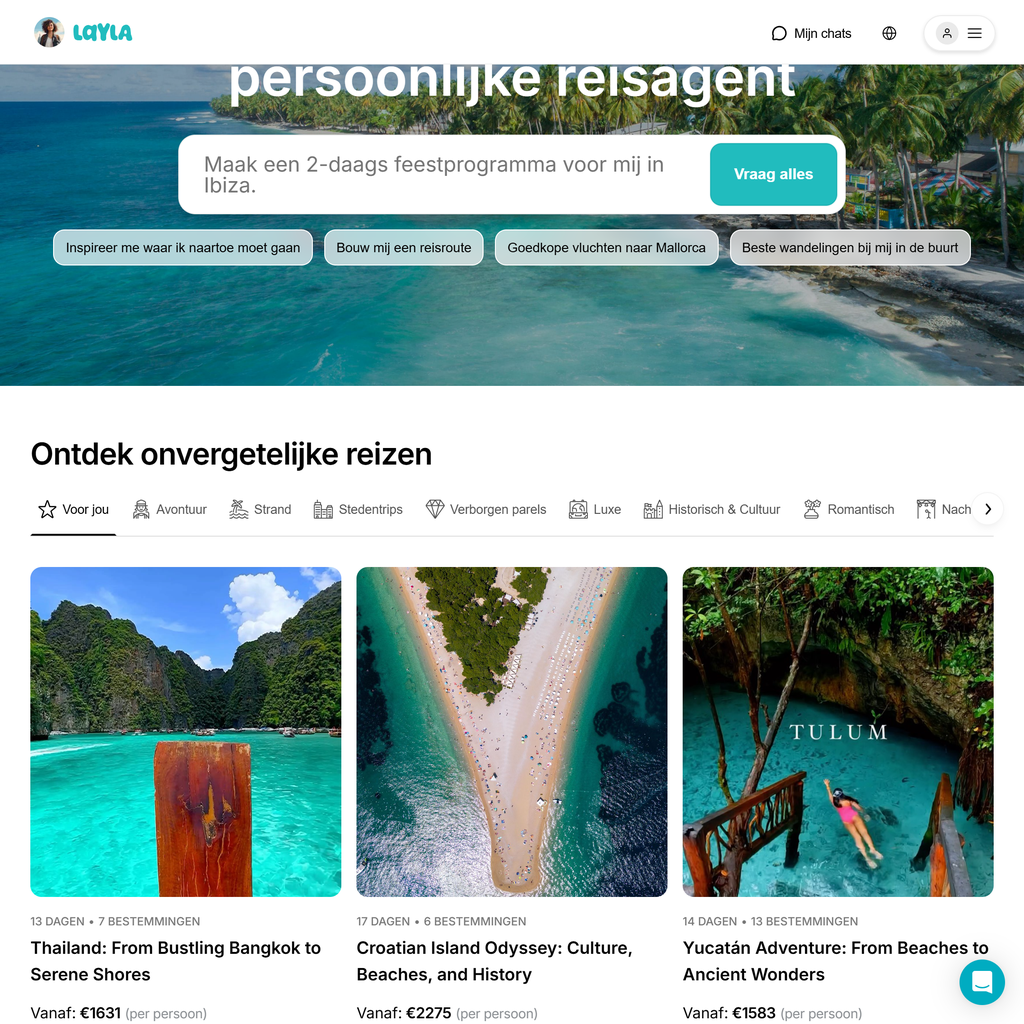
Task: Open the language globe selector
Action: click(x=889, y=33)
